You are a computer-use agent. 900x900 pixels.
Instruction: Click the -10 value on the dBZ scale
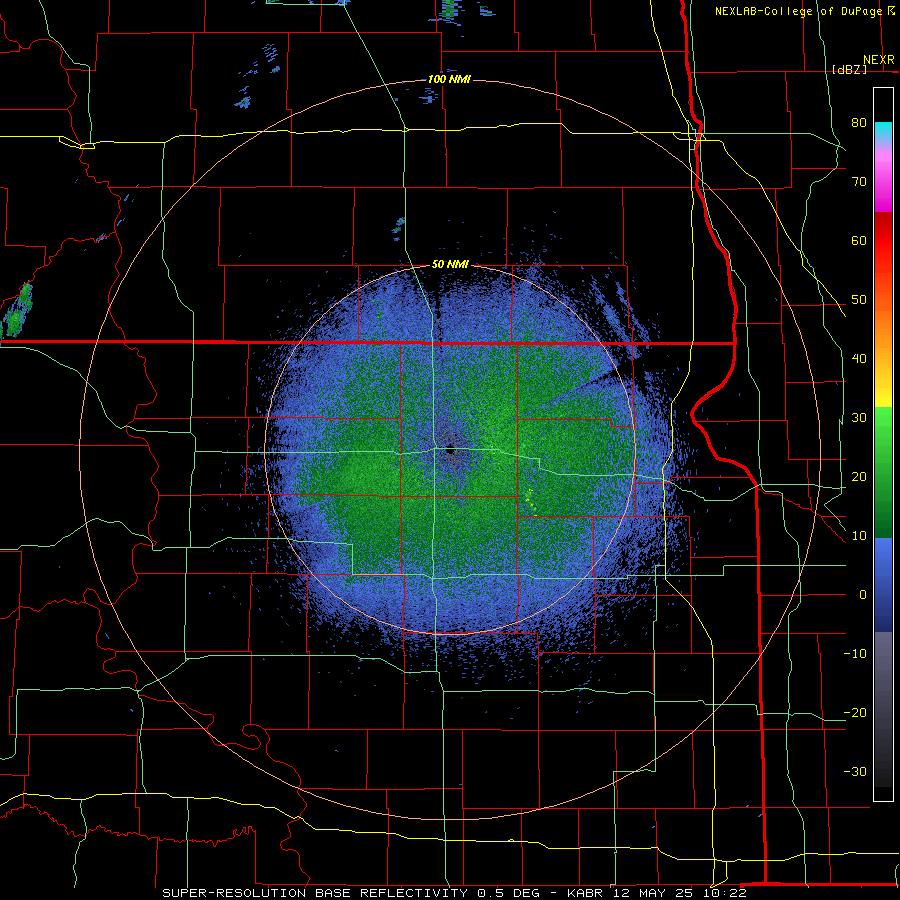click(x=855, y=654)
